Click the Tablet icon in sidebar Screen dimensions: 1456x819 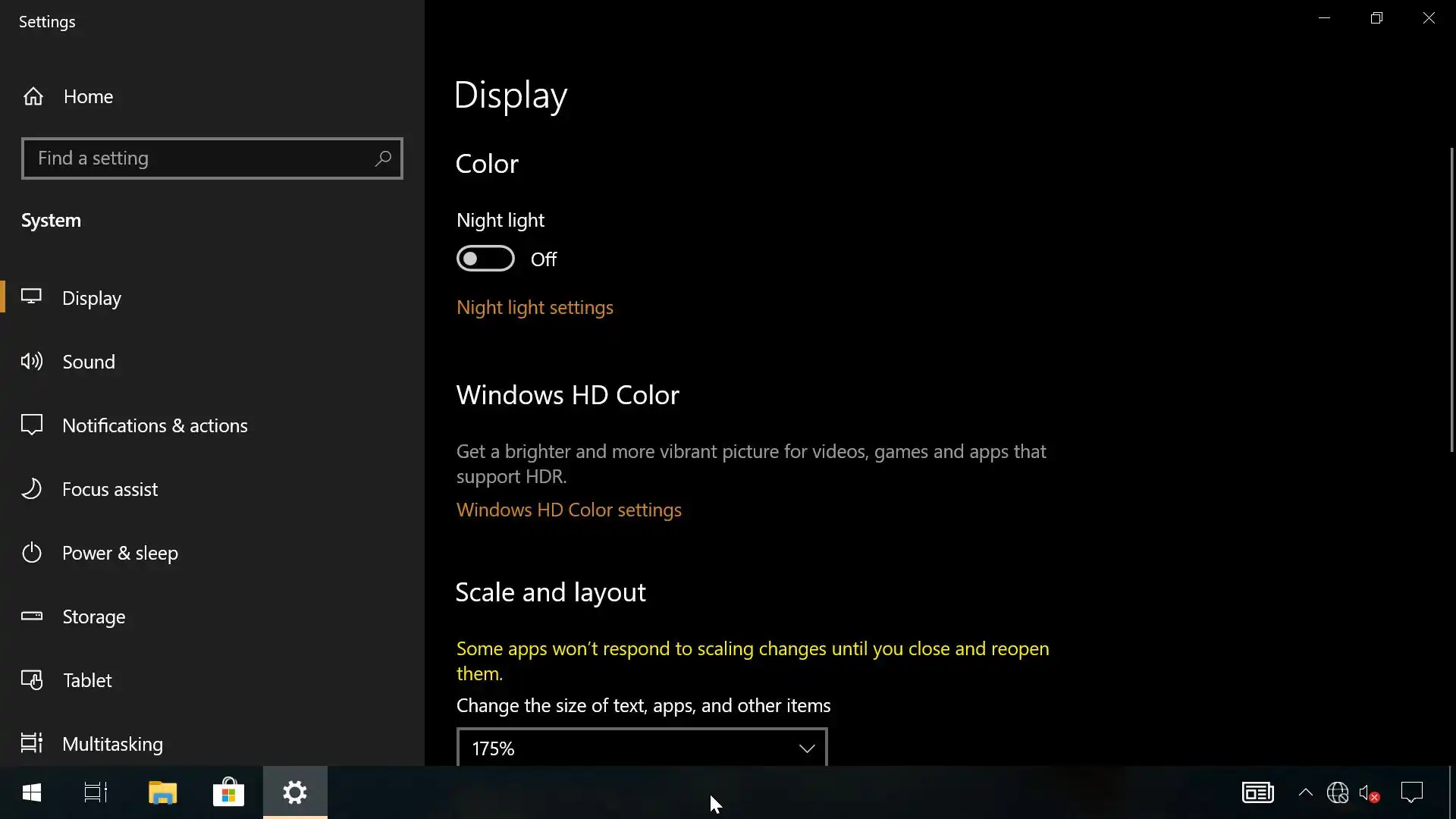tap(32, 680)
